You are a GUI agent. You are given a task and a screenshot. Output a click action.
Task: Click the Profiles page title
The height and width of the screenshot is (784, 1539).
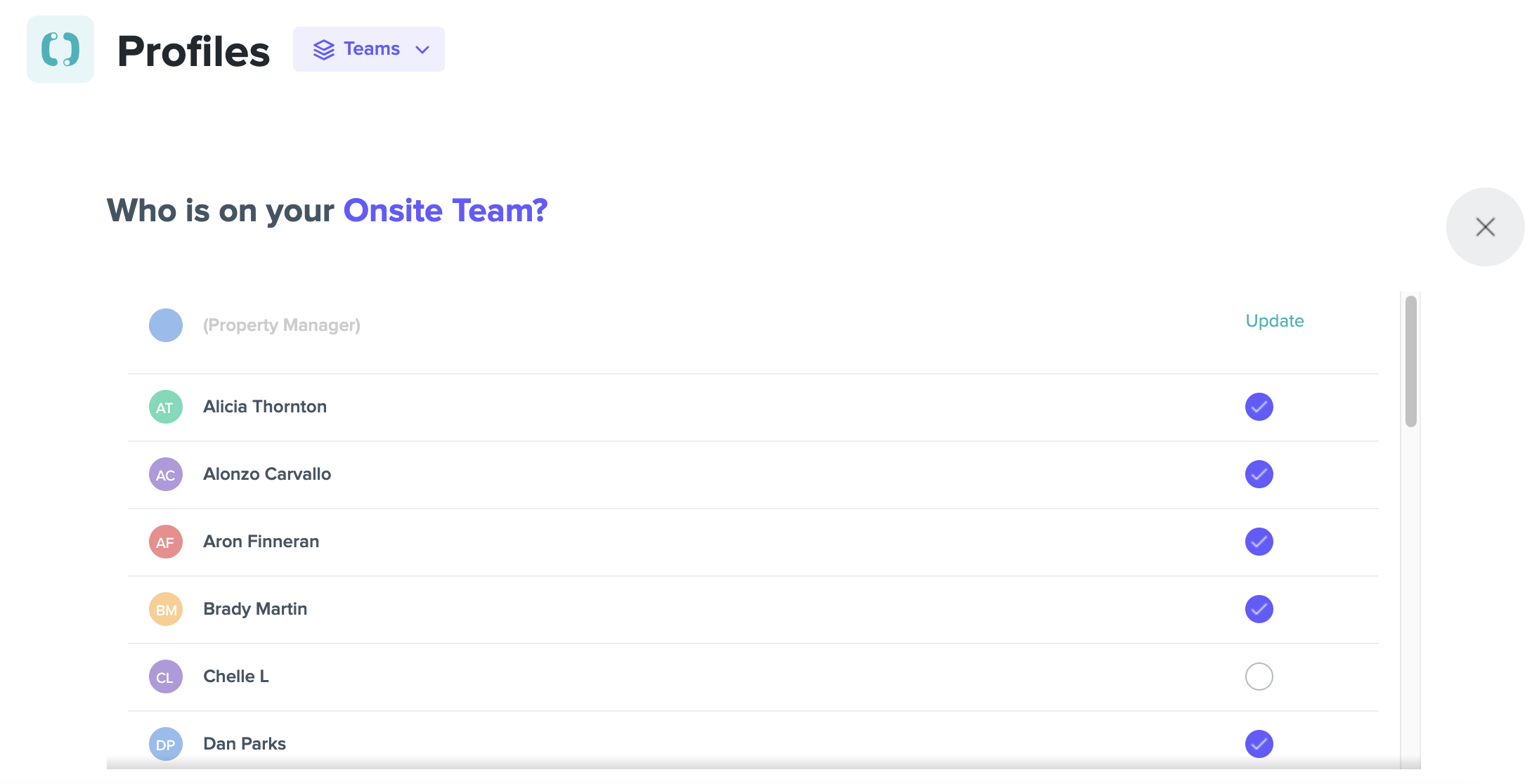[x=193, y=51]
